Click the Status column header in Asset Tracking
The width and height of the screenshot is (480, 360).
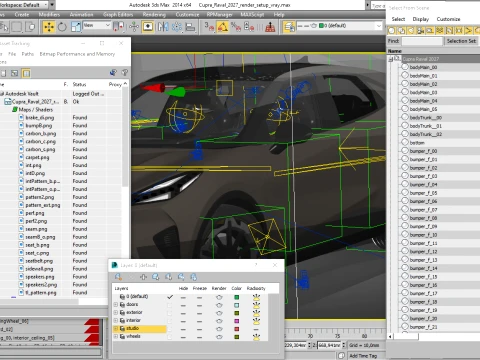(x=79, y=84)
